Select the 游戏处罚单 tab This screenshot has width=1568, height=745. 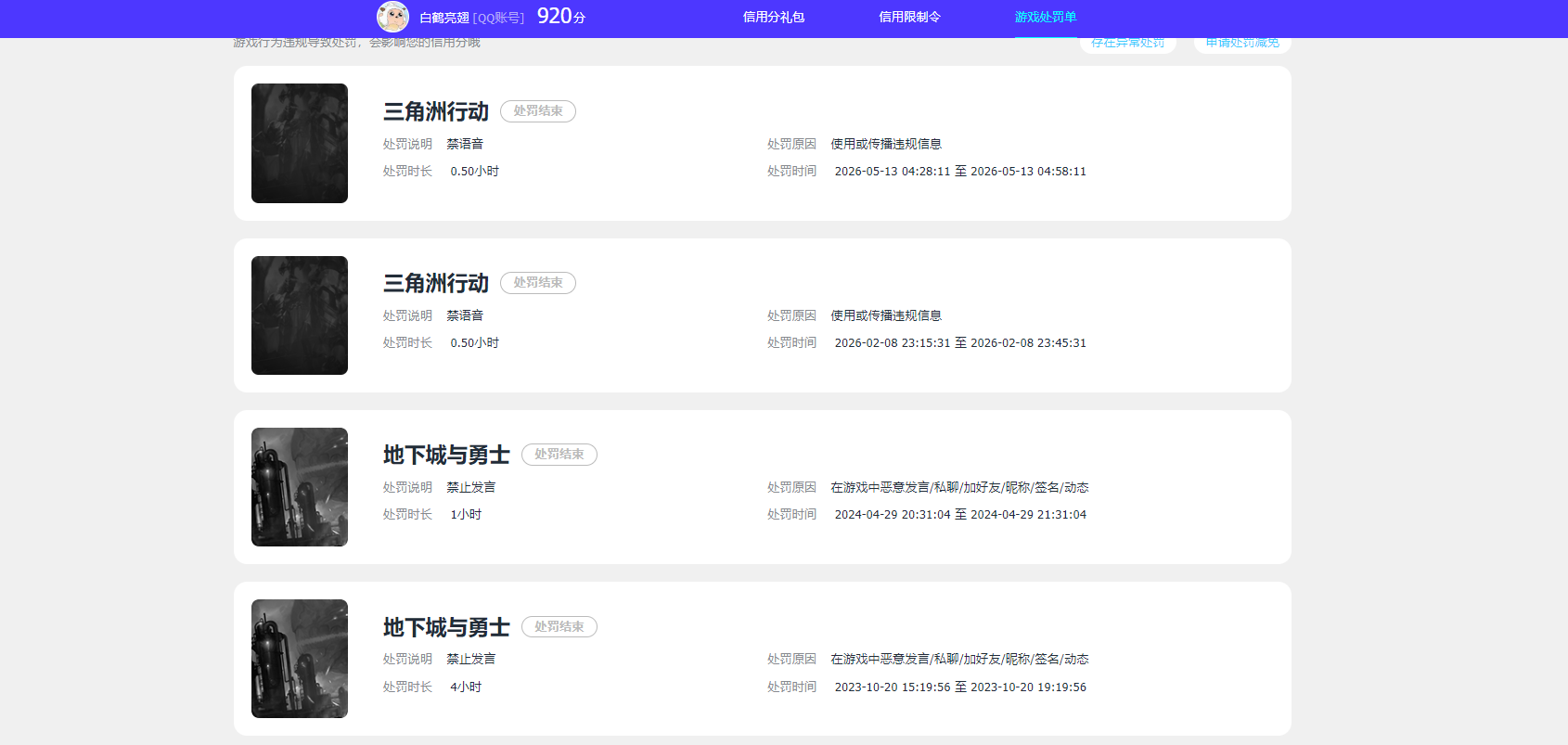[x=1045, y=17]
